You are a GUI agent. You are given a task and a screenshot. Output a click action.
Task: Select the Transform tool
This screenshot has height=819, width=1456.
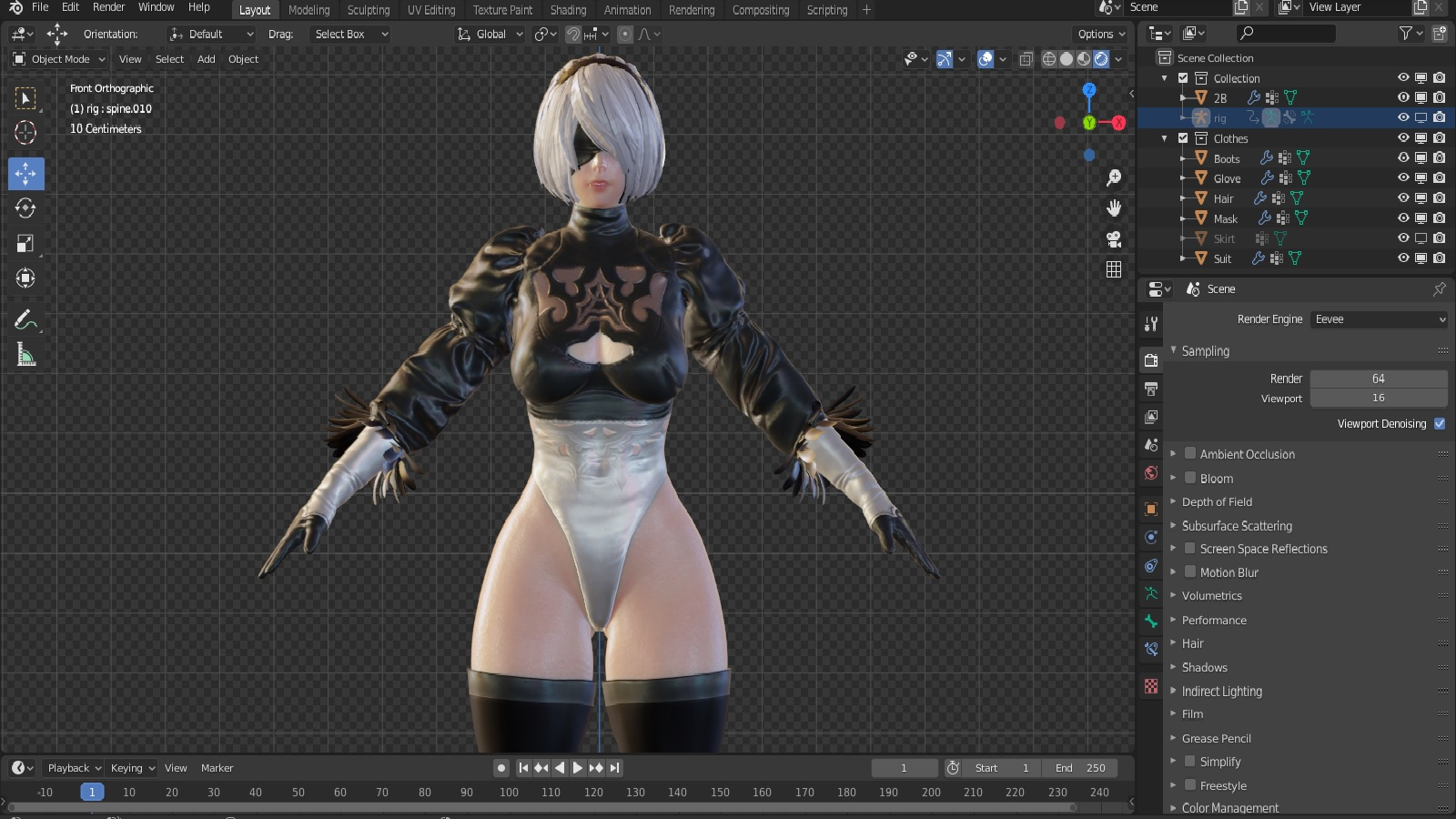(x=25, y=278)
